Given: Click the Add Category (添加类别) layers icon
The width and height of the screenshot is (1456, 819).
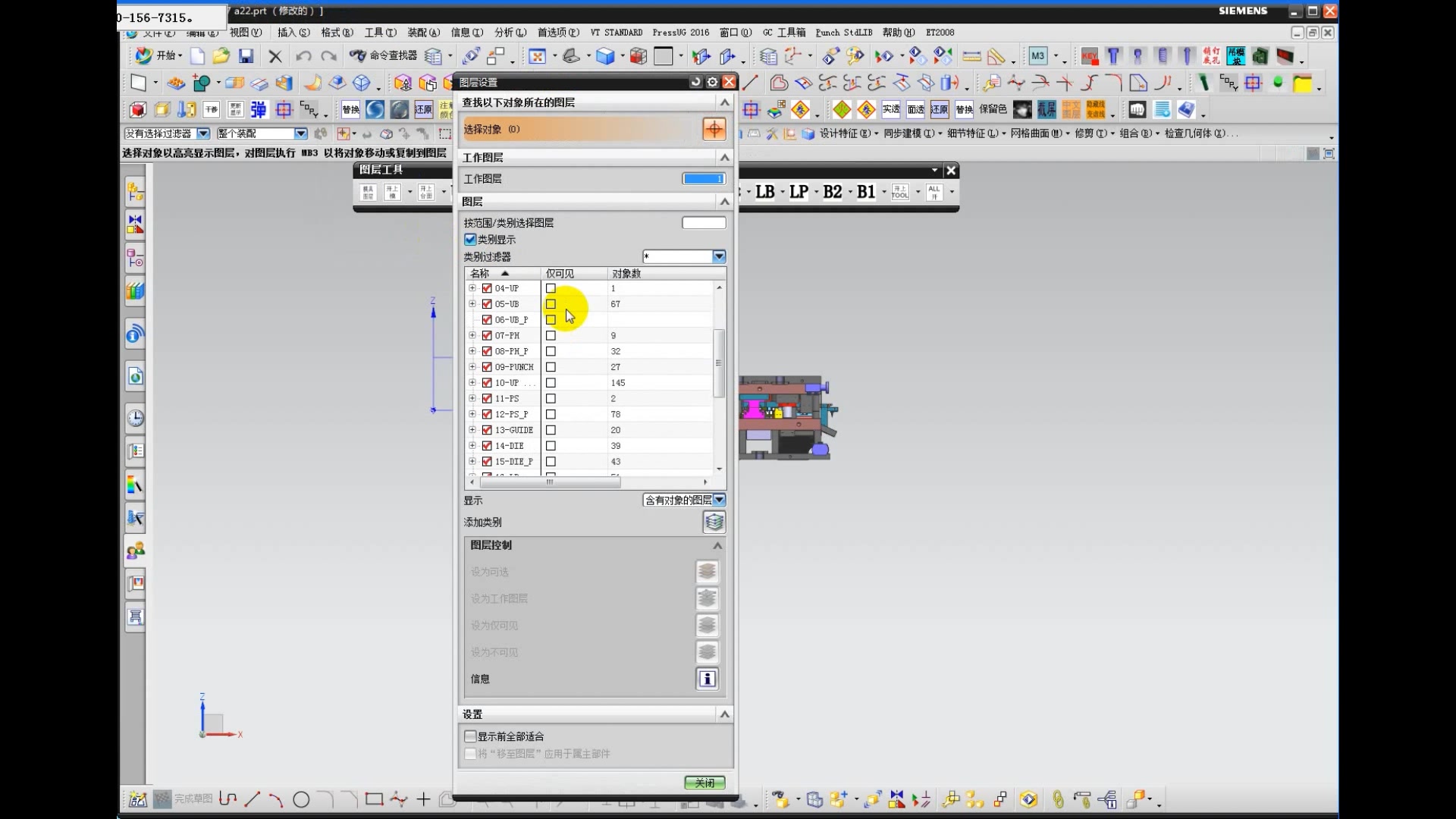Looking at the screenshot, I should click(x=714, y=522).
